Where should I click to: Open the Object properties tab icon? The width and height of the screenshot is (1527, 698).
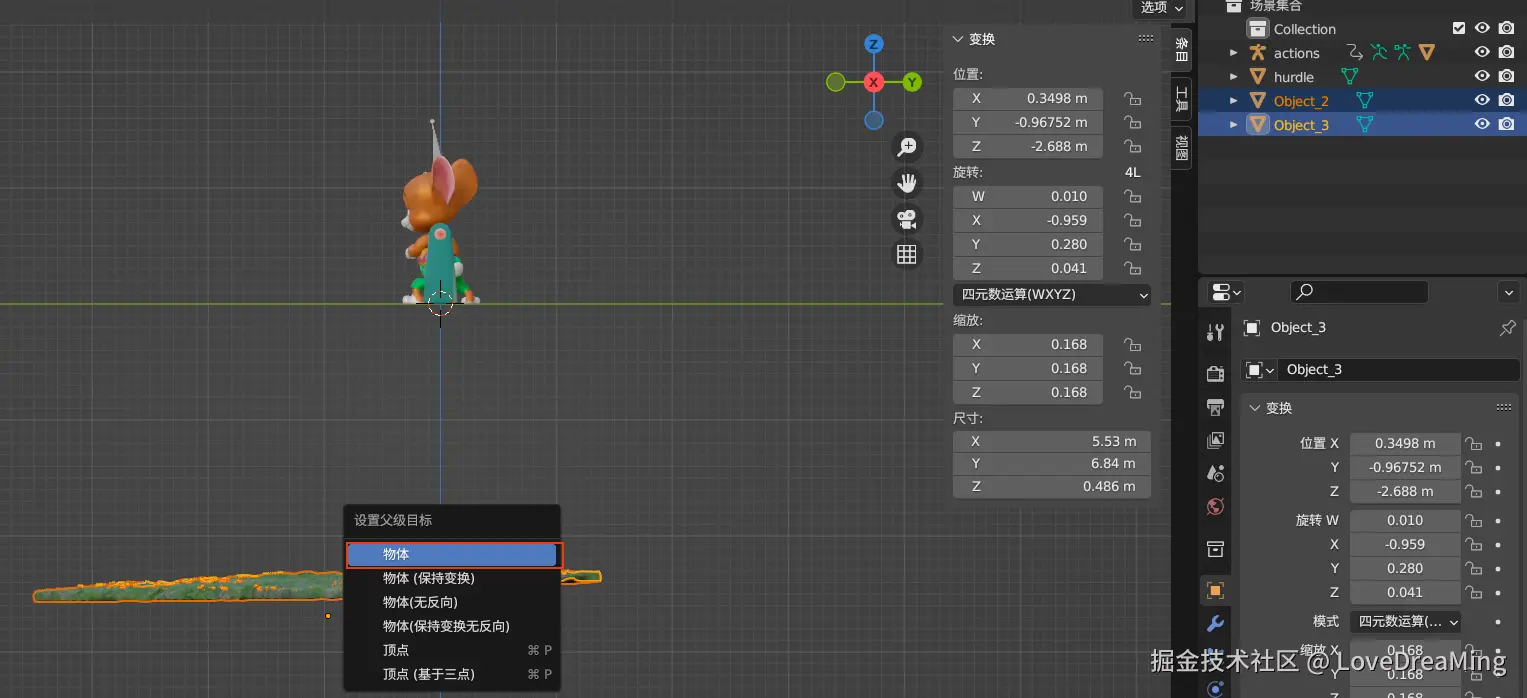tap(1215, 590)
